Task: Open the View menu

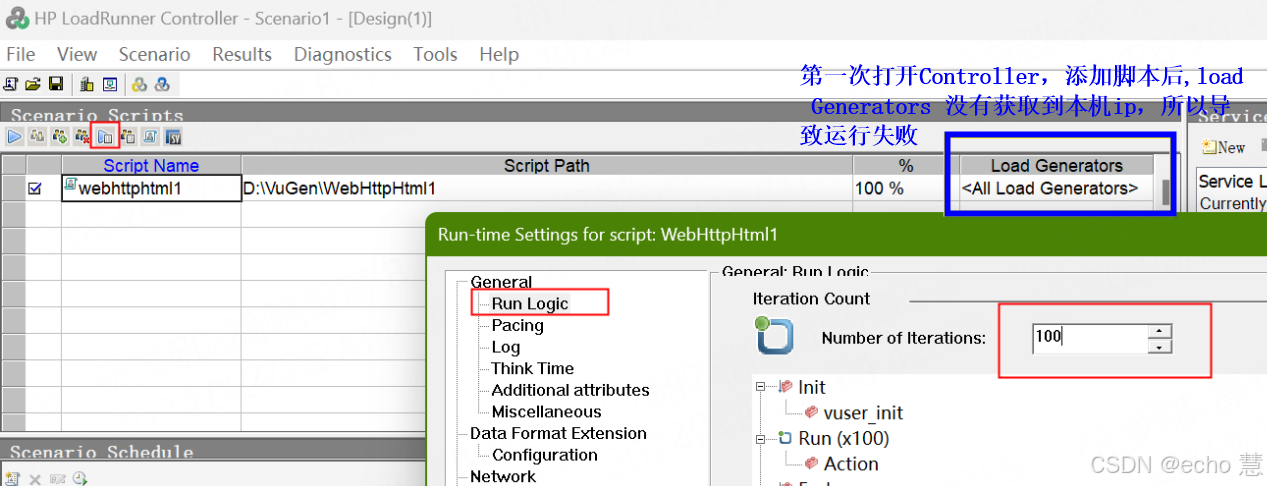Action: (77, 54)
